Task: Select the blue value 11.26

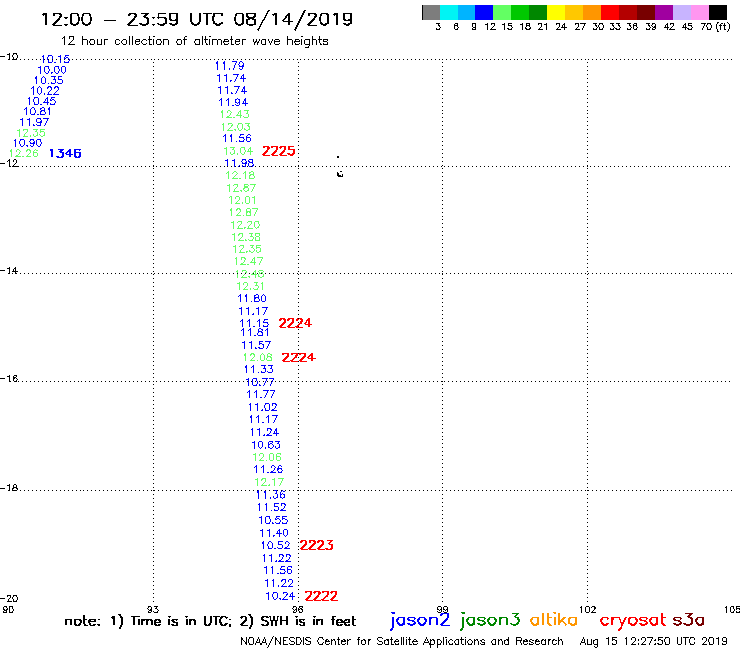Action: point(268,469)
